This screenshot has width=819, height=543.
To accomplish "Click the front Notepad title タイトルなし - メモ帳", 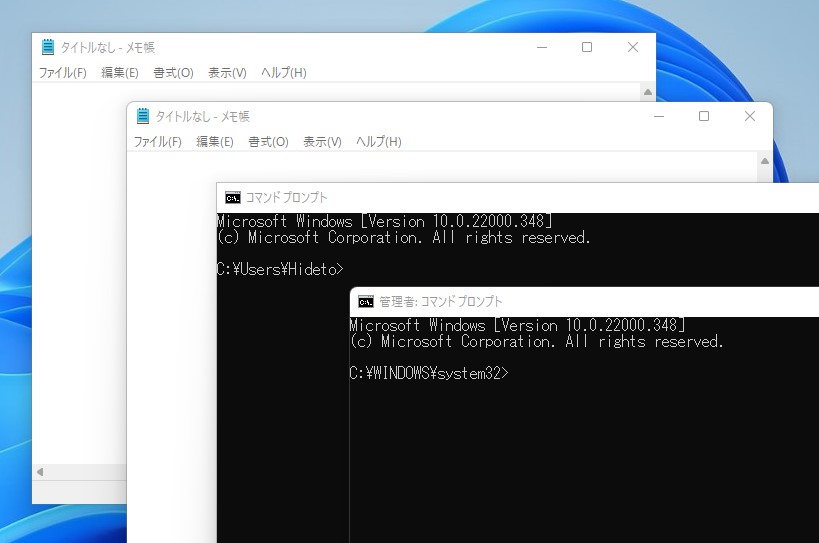I will pyautogui.click(x=203, y=116).
